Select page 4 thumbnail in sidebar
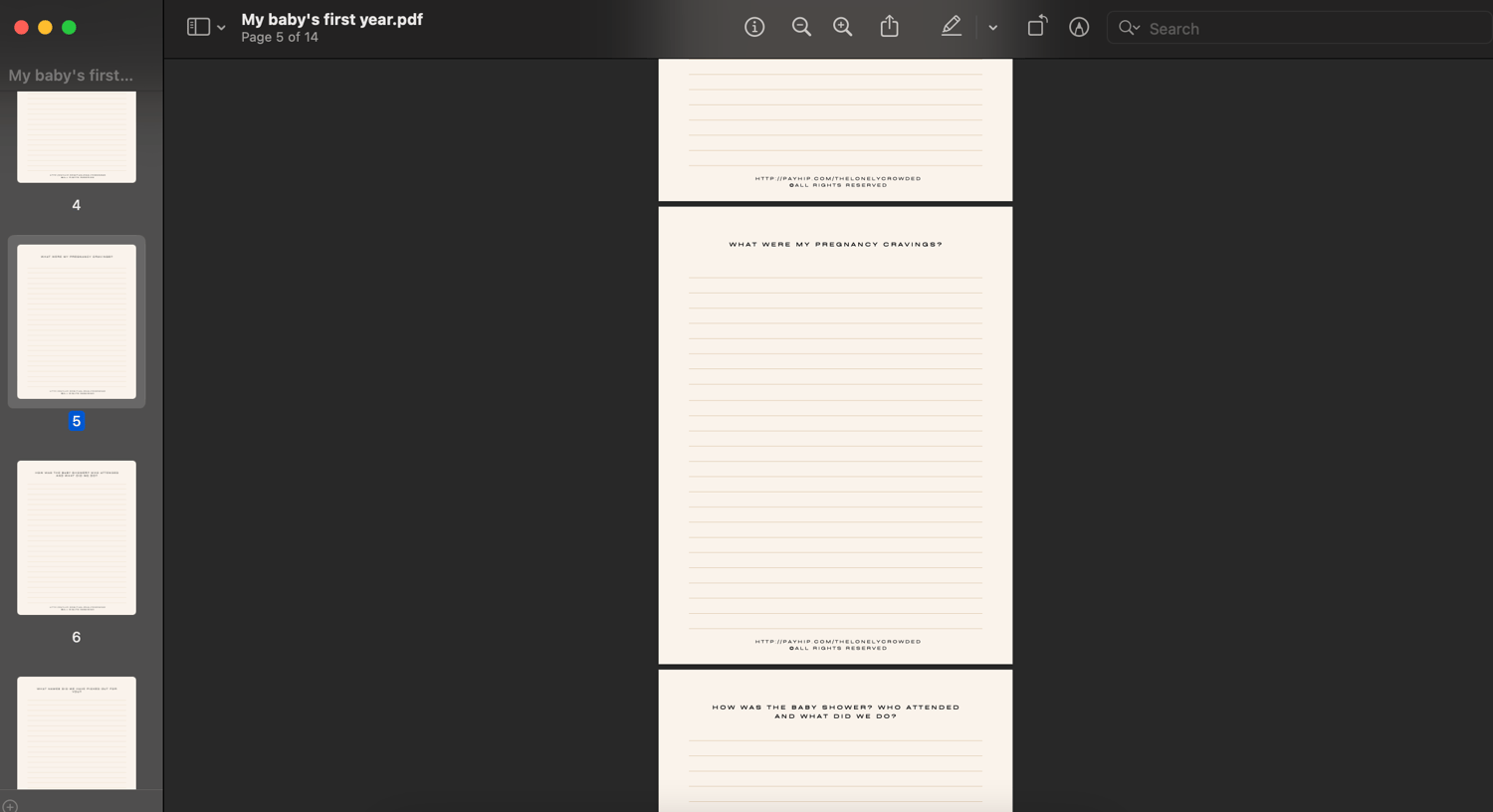This screenshot has width=1493, height=812. (77, 136)
